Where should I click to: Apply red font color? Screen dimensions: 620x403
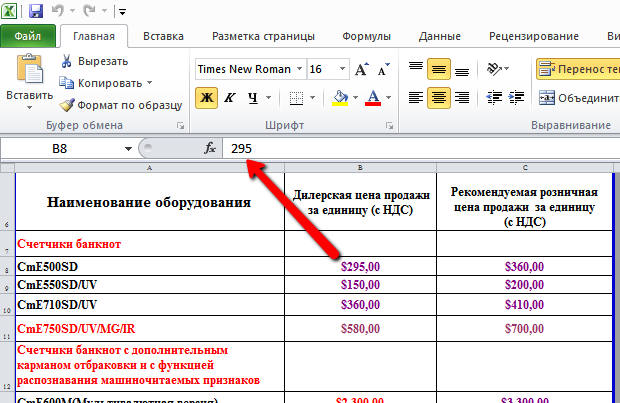point(373,98)
